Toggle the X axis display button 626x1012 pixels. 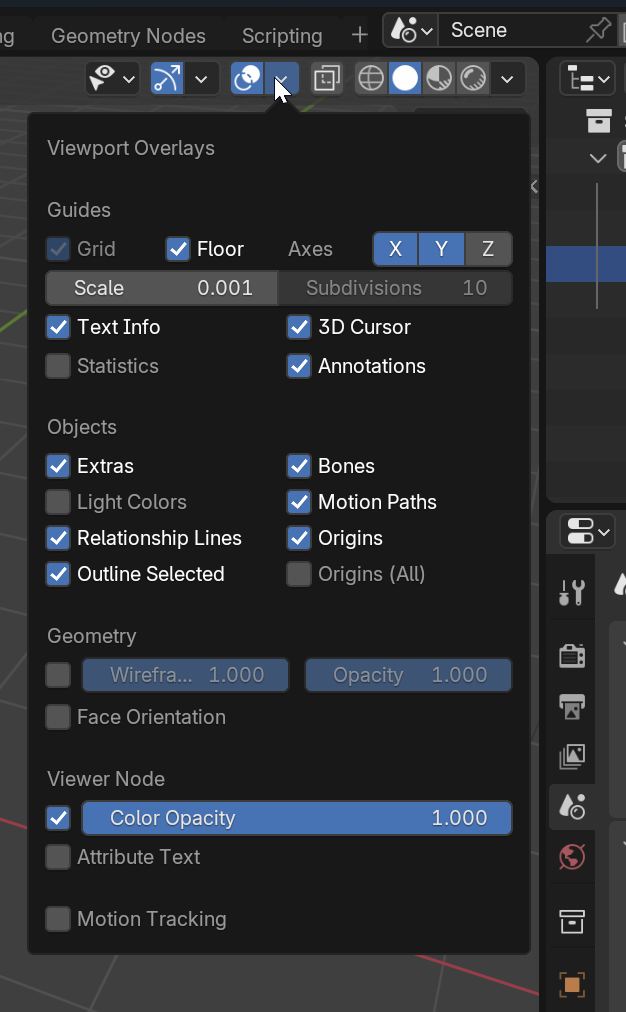pyautogui.click(x=396, y=249)
